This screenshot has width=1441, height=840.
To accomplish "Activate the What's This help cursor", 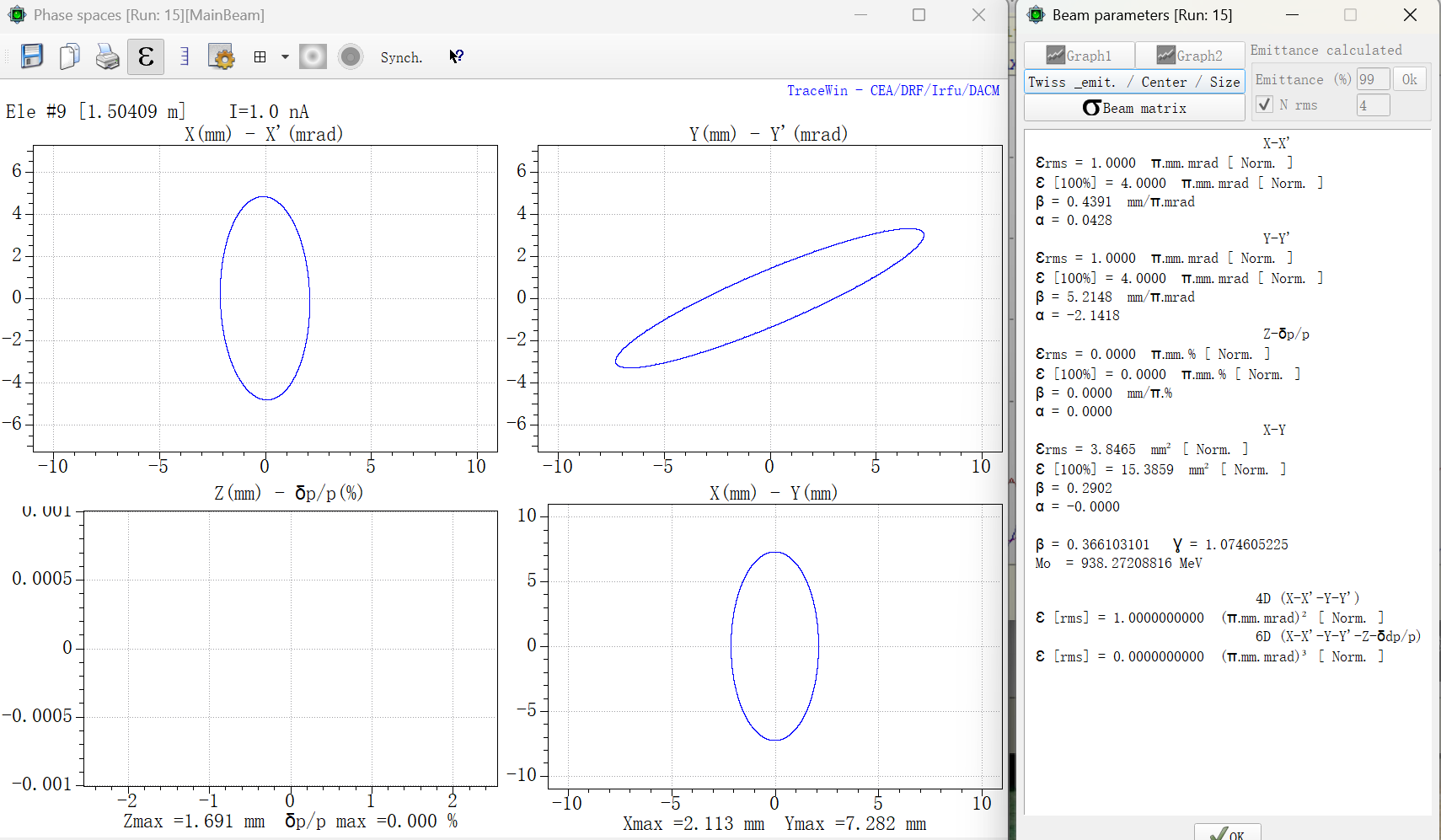I will click(x=456, y=56).
